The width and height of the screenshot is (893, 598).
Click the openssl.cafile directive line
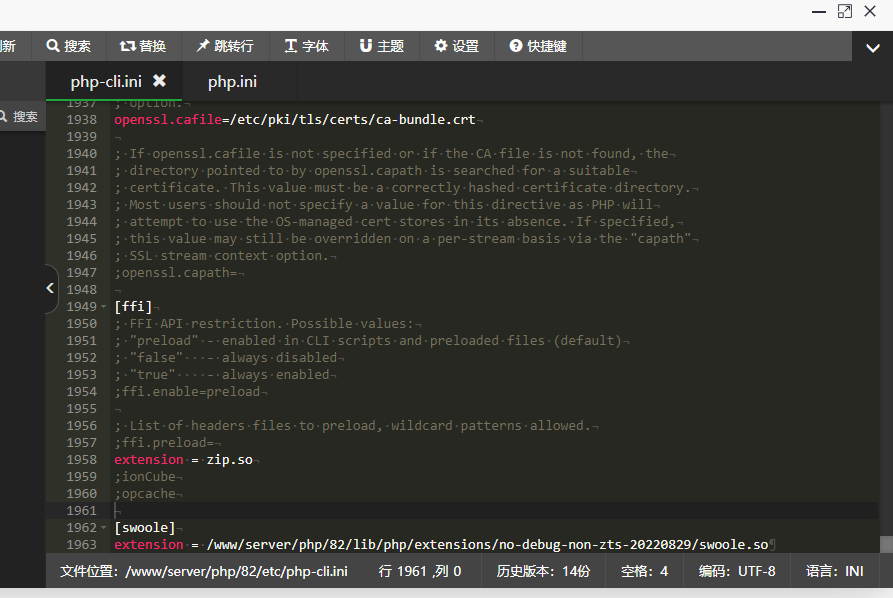click(x=294, y=120)
